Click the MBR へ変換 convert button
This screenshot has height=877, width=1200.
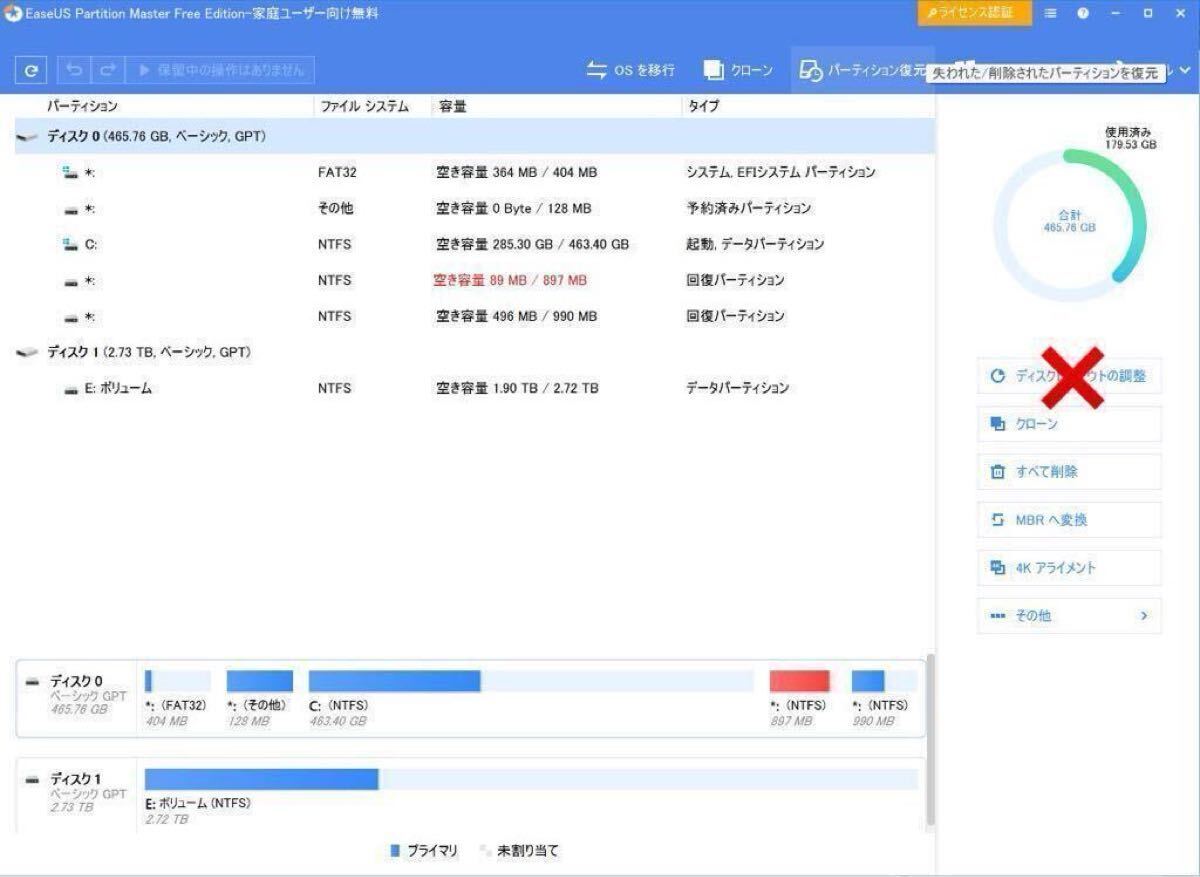click(x=1069, y=520)
